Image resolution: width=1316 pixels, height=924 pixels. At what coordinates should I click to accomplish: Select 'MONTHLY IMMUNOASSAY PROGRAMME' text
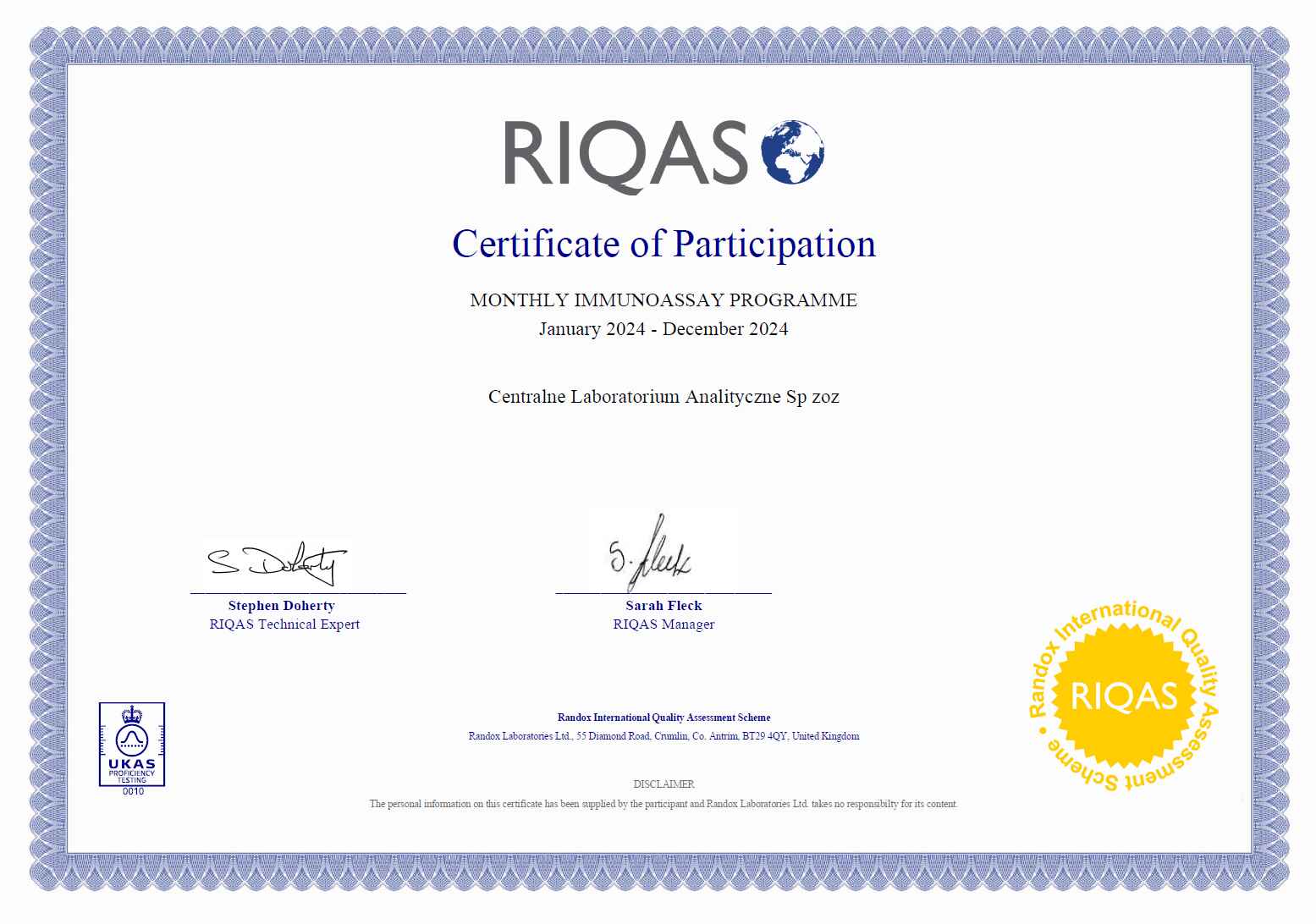pos(664,300)
